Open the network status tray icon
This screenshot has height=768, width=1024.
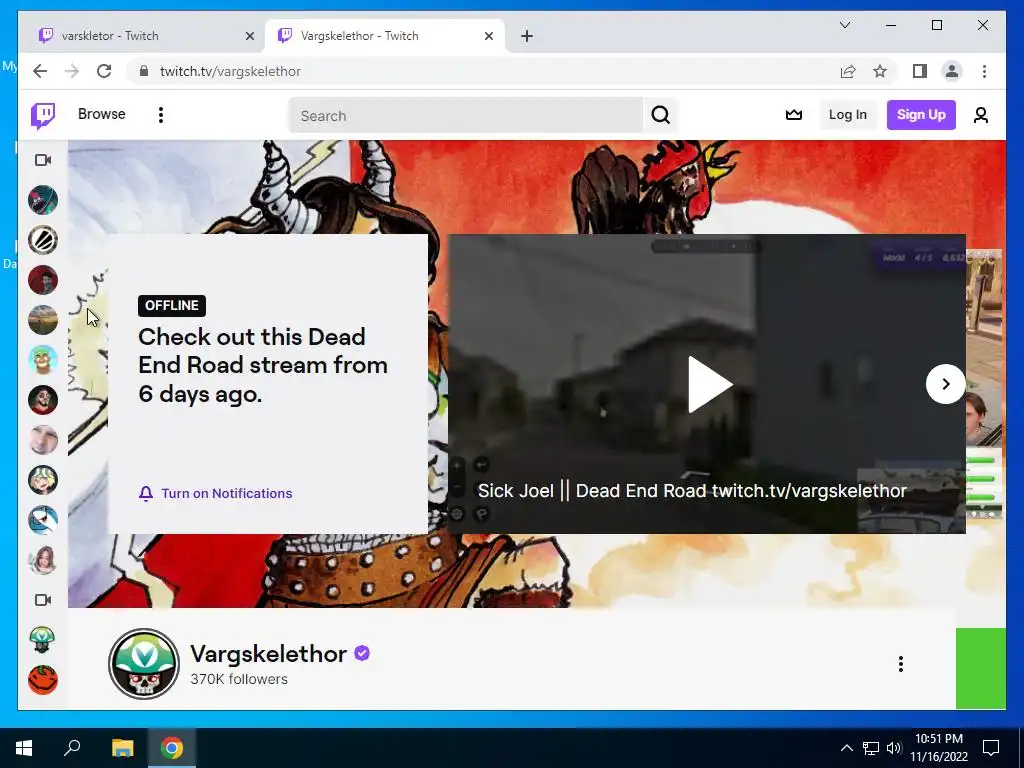tap(871, 748)
